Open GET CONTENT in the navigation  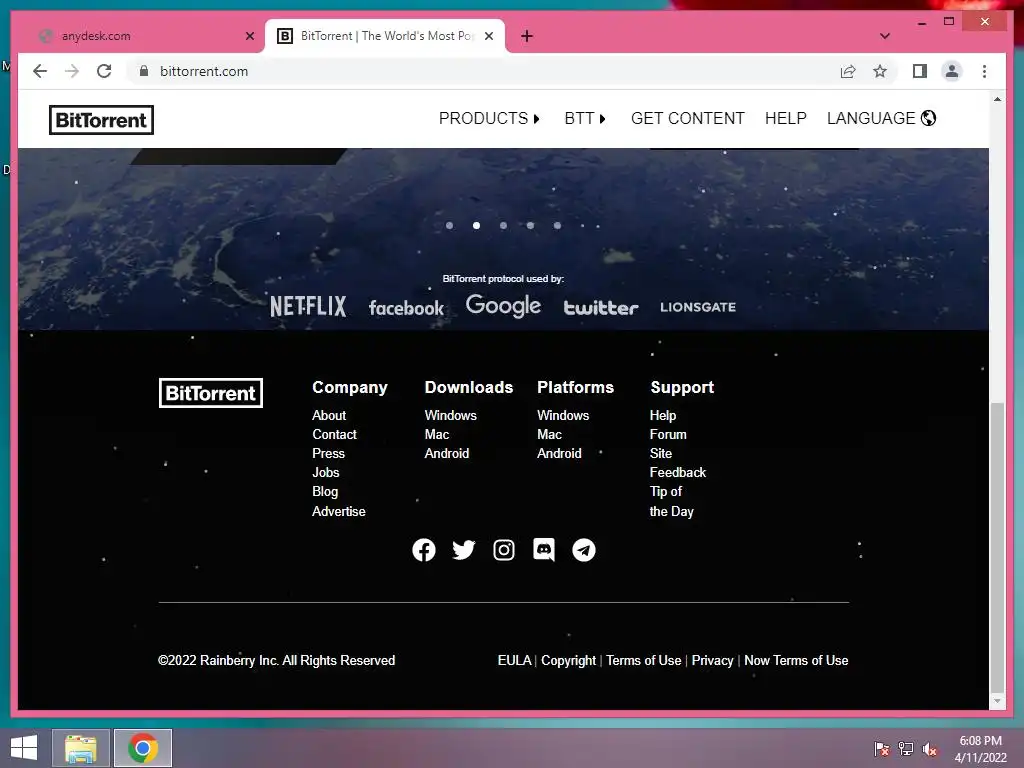tap(687, 118)
